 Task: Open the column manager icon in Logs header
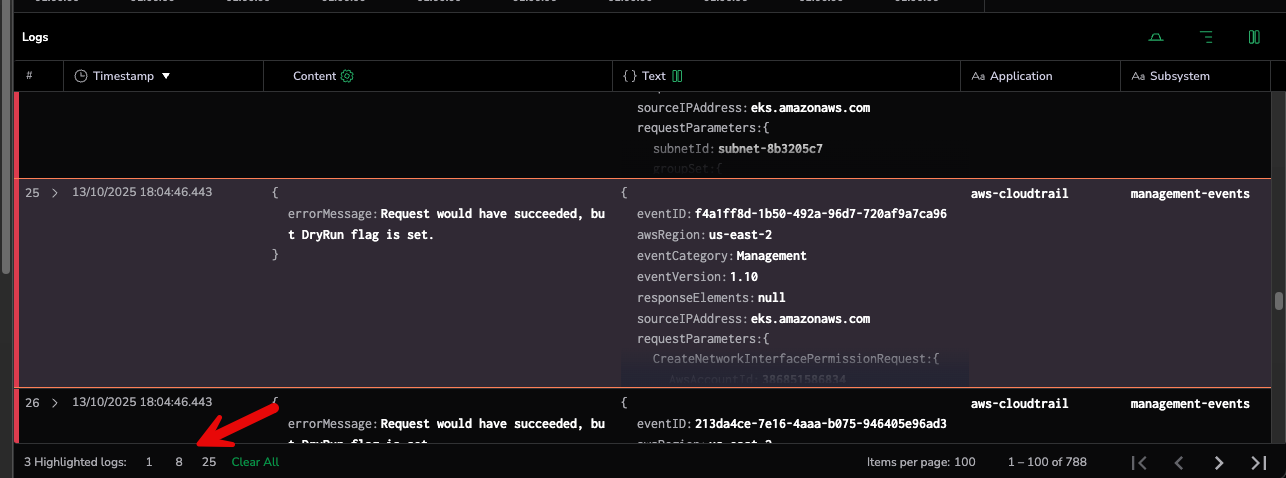(x=1254, y=38)
